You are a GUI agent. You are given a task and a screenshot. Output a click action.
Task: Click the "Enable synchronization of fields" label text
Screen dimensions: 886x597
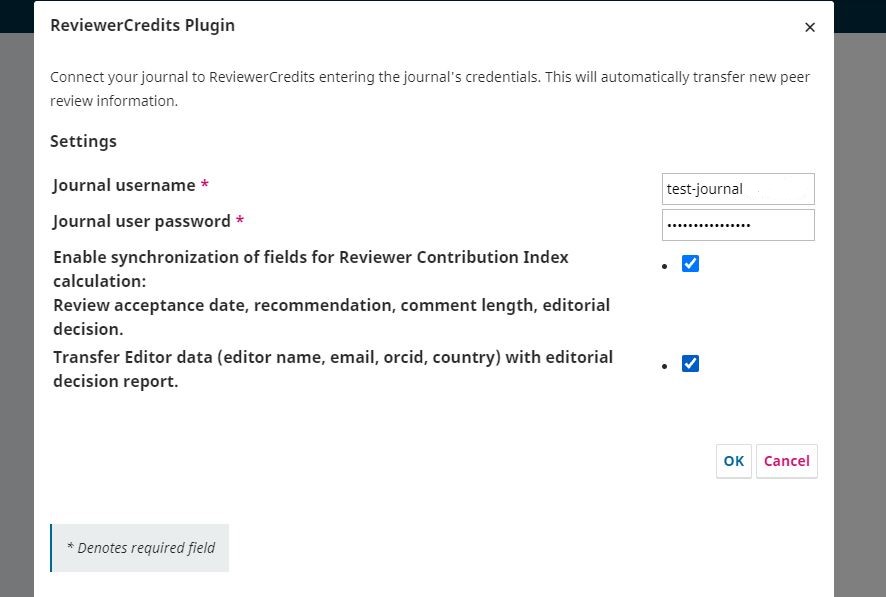pos(310,258)
